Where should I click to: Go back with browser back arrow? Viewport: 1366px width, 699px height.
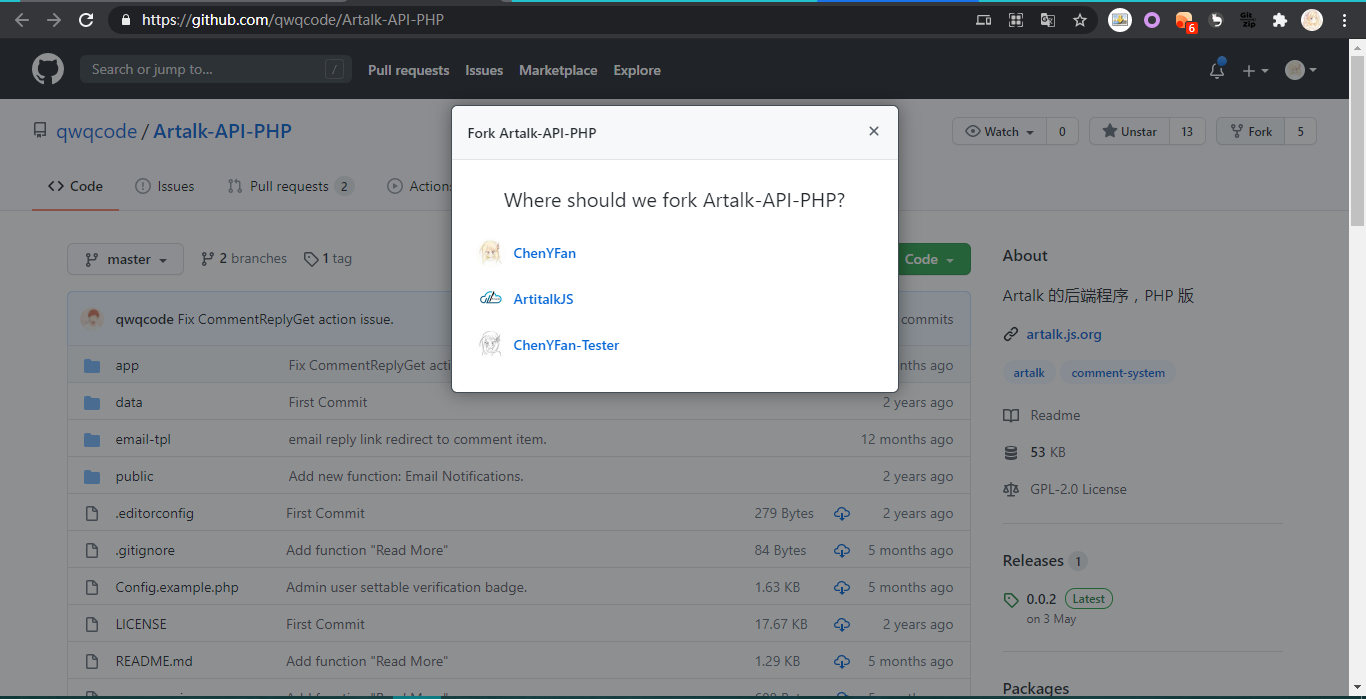coord(22,20)
